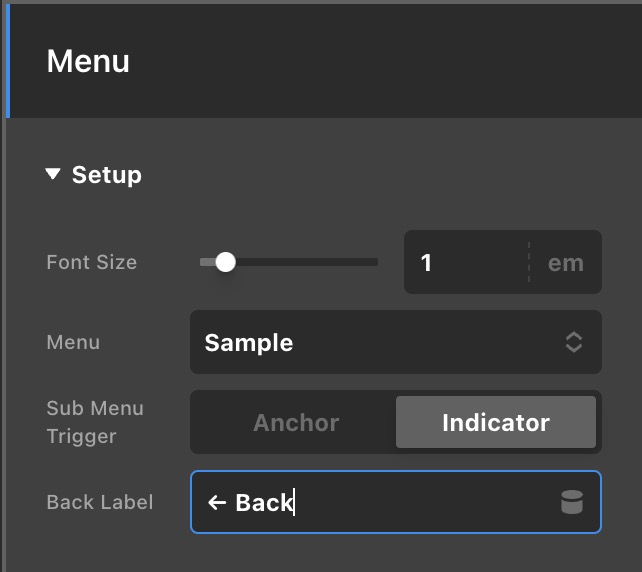642x572 pixels.
Task: Select Anchor as Sub Menu Trigger
Action: pos(296,422)
